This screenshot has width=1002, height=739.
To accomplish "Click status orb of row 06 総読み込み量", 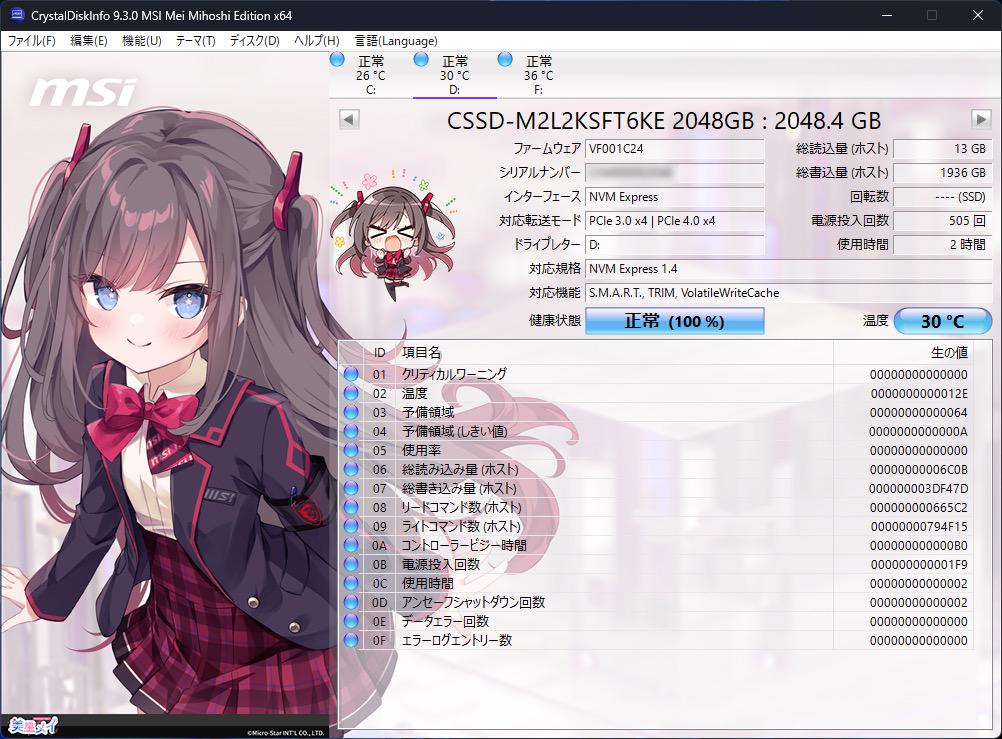I will 351,469.
